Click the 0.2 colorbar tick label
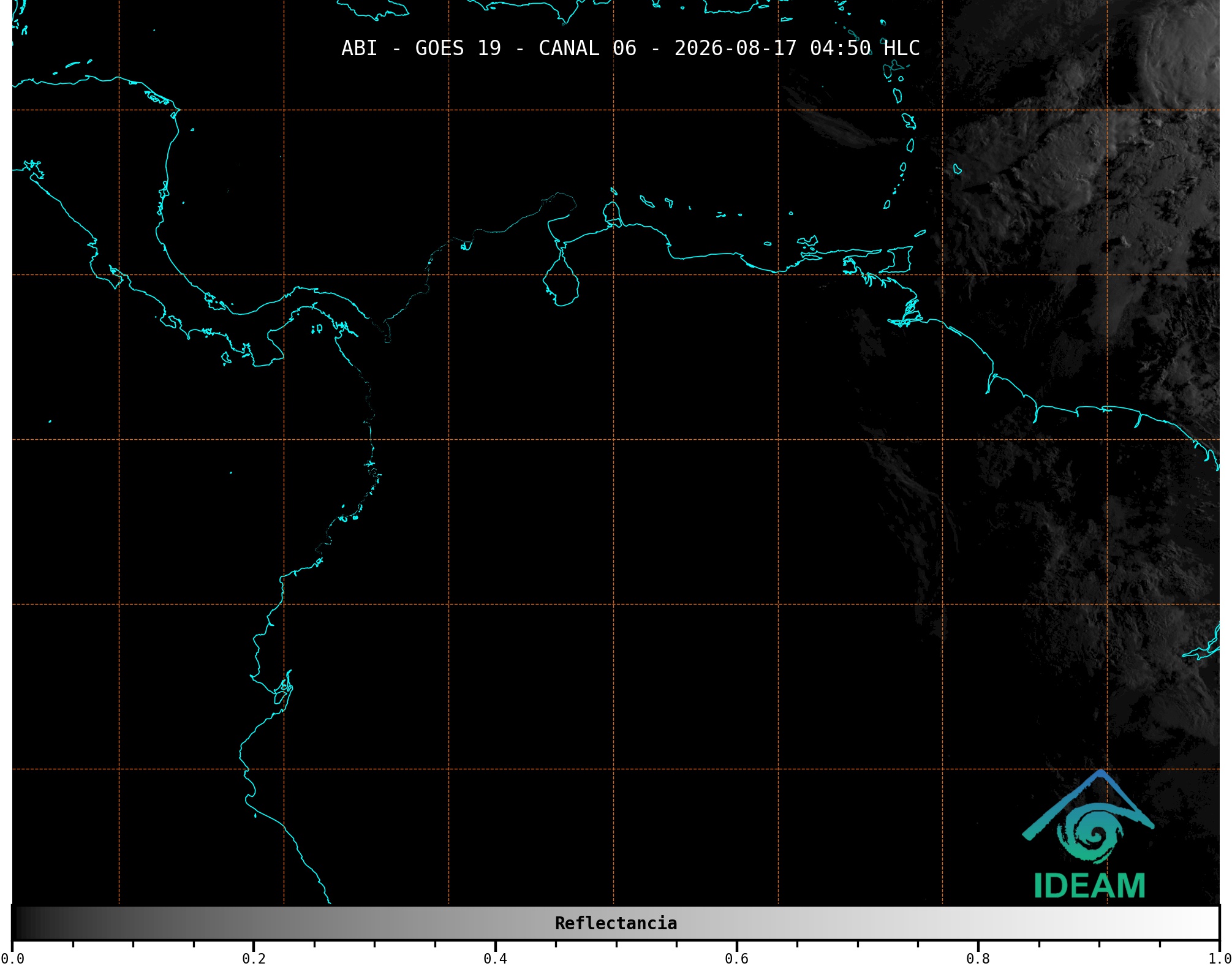The height and width of the screenshot is (966, 1232). click(254, 959)
